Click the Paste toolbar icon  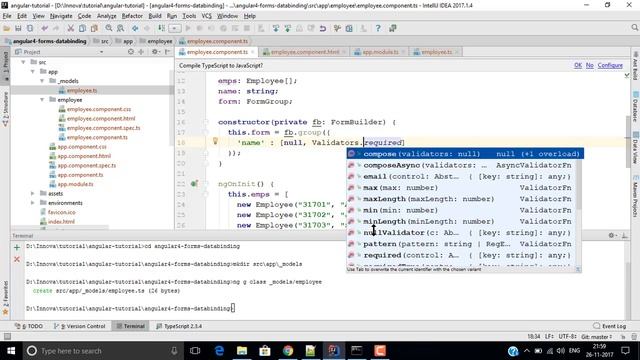(94, 28)
